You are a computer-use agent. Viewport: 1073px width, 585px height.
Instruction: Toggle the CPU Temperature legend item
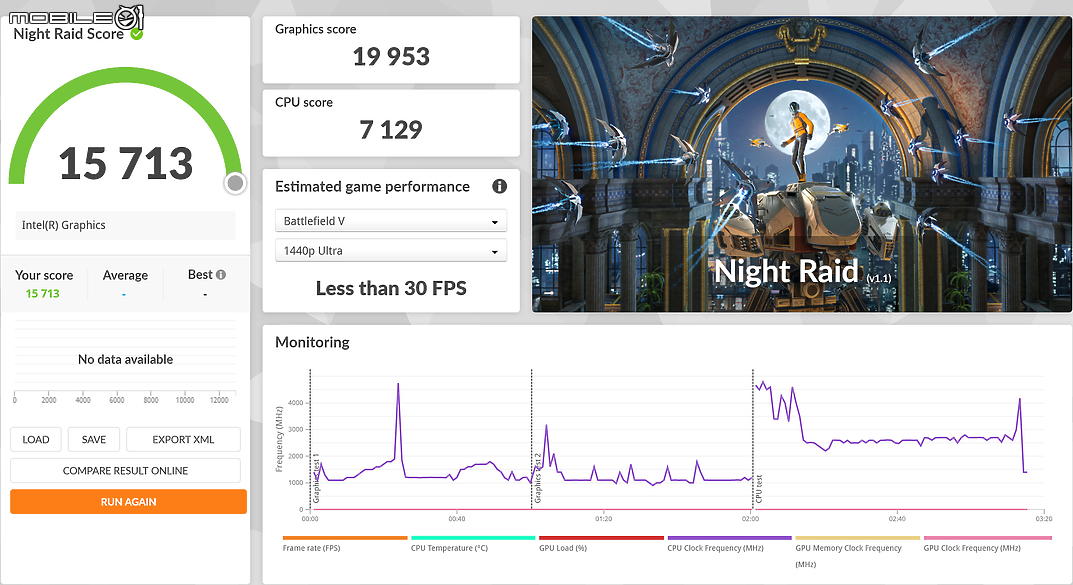click(473, 544)
